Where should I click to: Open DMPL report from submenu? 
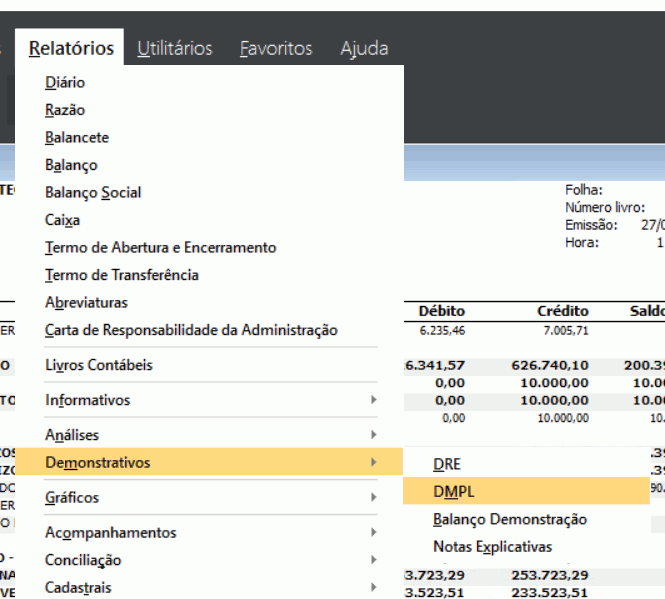(526, 491)
